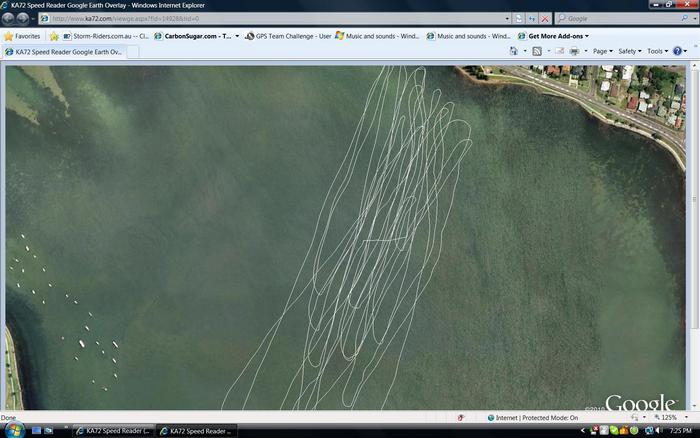Click the Refresh page icon
The image size is (700, 438).
(532, 18)
